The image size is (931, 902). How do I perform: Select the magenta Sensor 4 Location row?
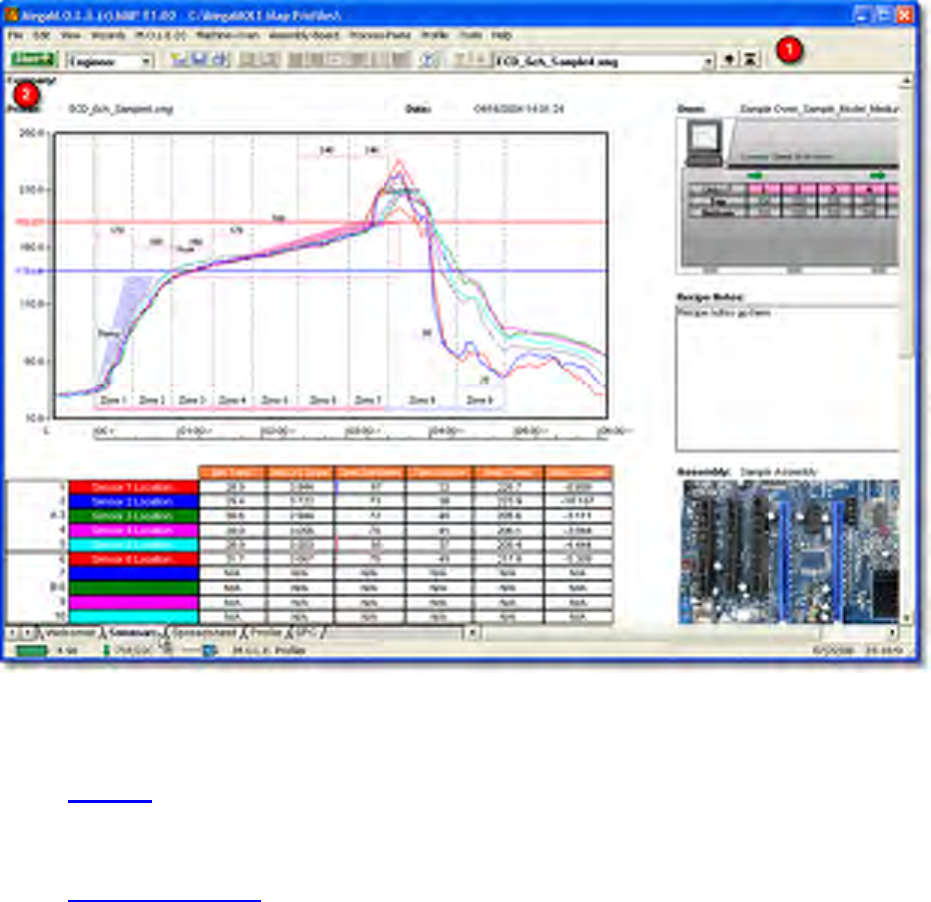(133, 530)
